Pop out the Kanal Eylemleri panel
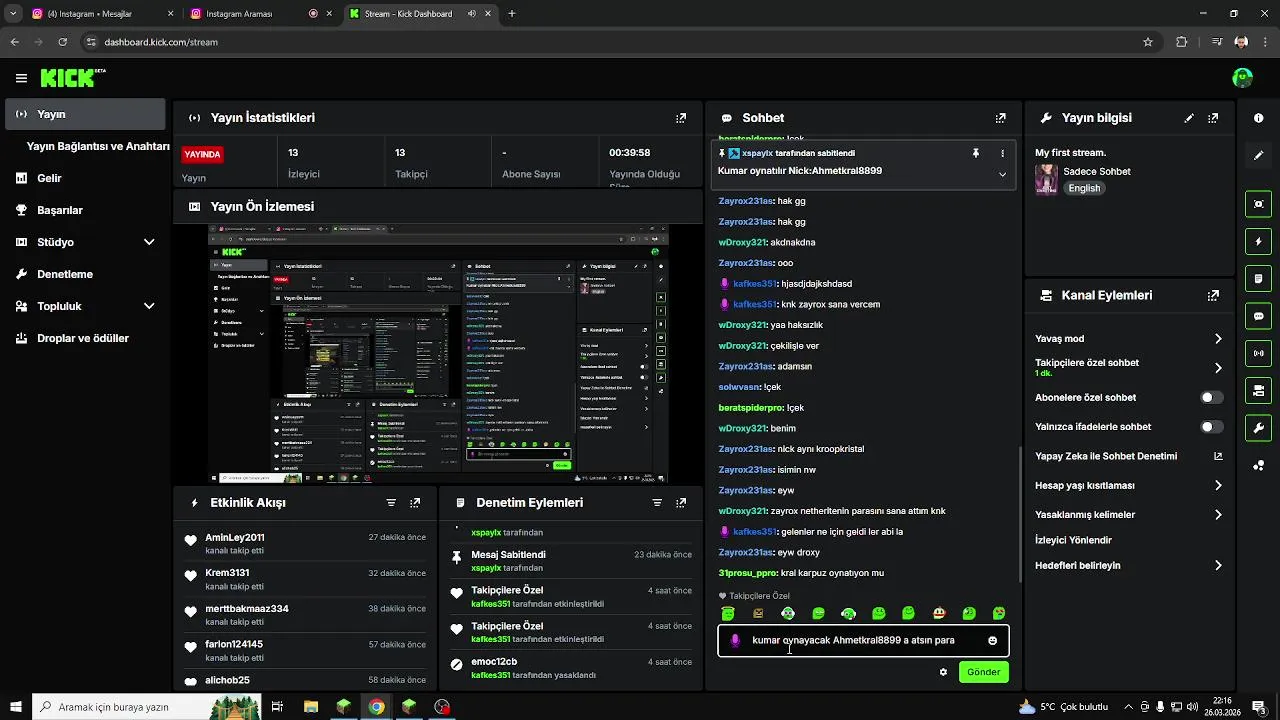Viewport: 1280px width, 720px height. pos(1213,296)
